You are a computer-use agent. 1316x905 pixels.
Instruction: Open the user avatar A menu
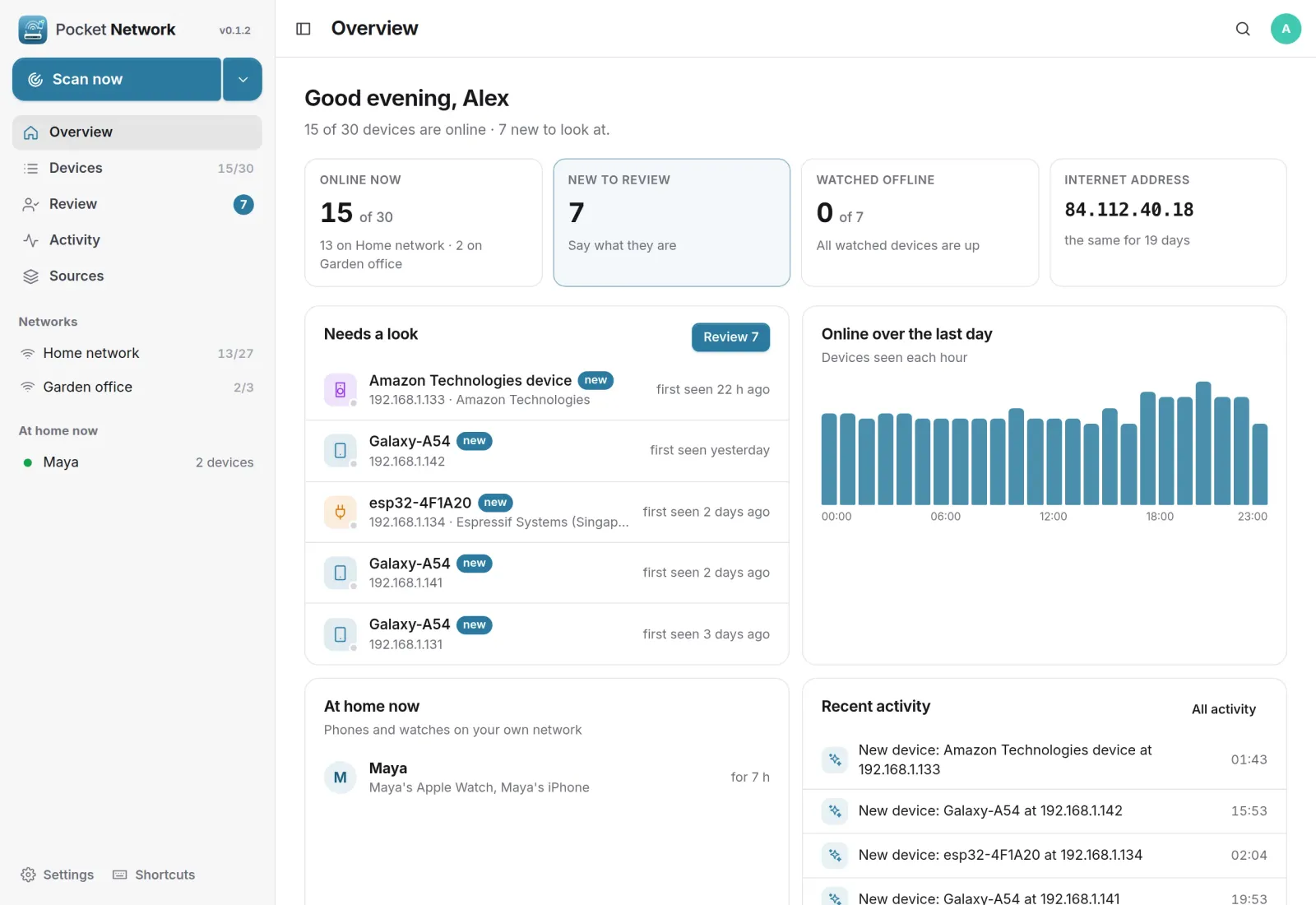[x=1286, y=29]
